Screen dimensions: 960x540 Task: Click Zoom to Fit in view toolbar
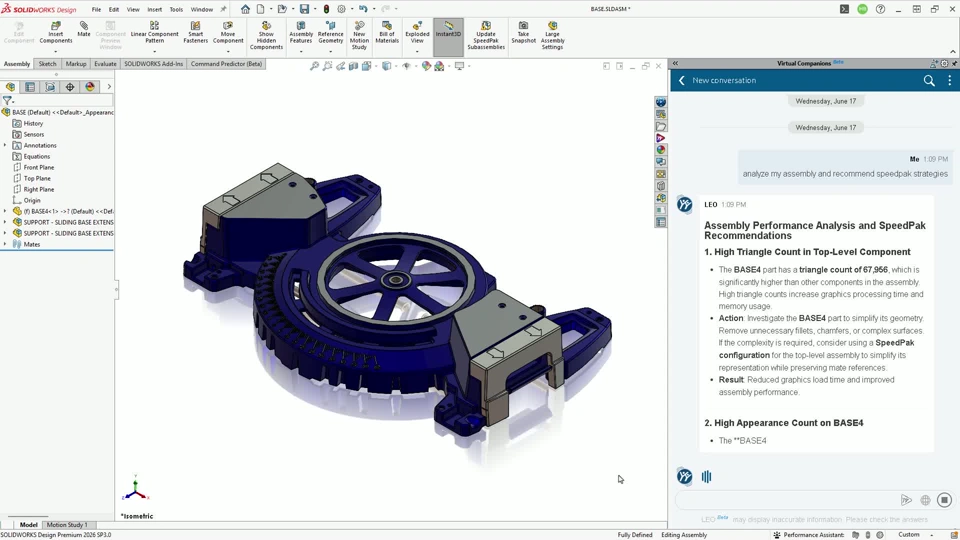(314, 66)
